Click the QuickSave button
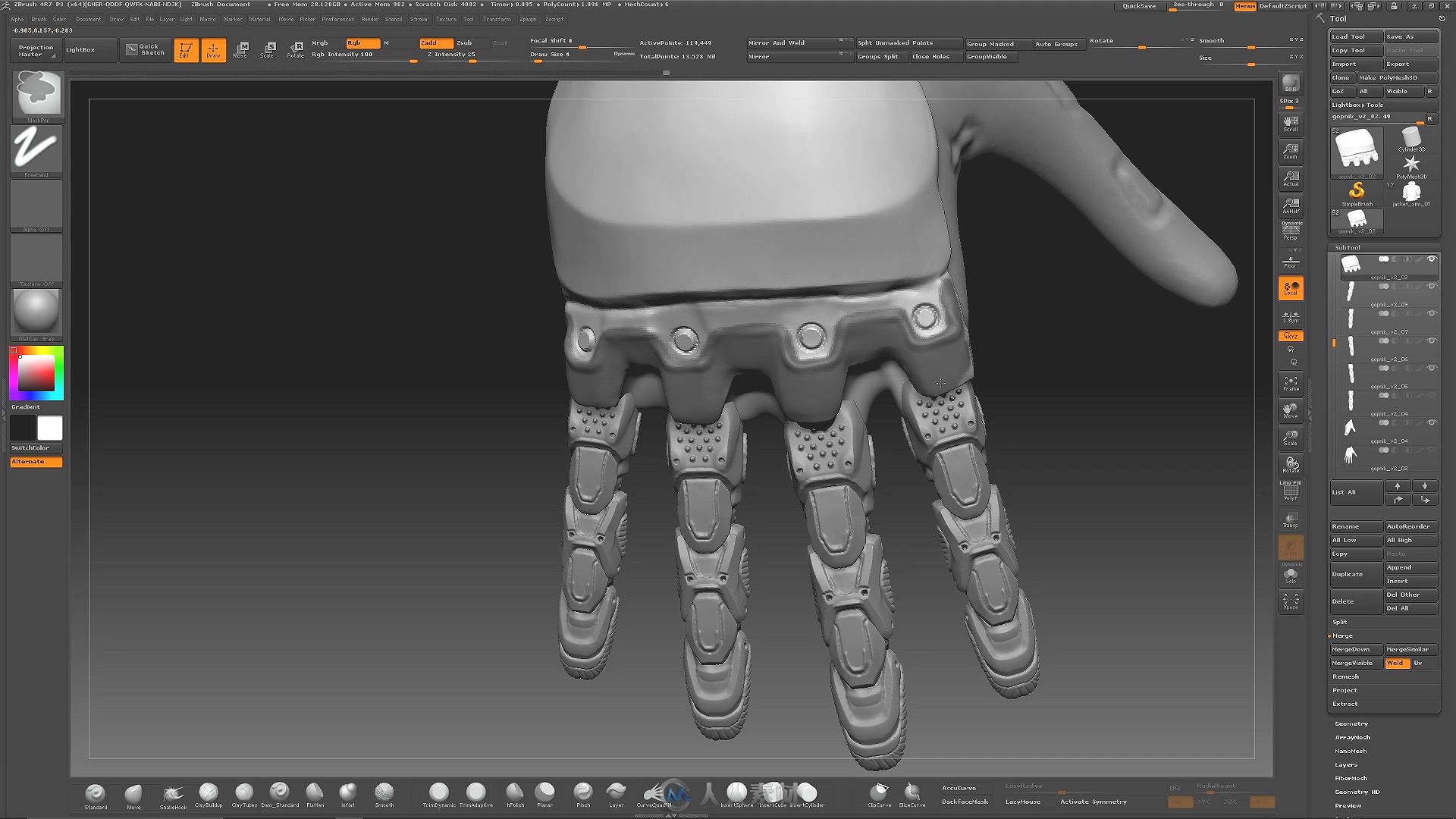 [x=1139, y=6]
